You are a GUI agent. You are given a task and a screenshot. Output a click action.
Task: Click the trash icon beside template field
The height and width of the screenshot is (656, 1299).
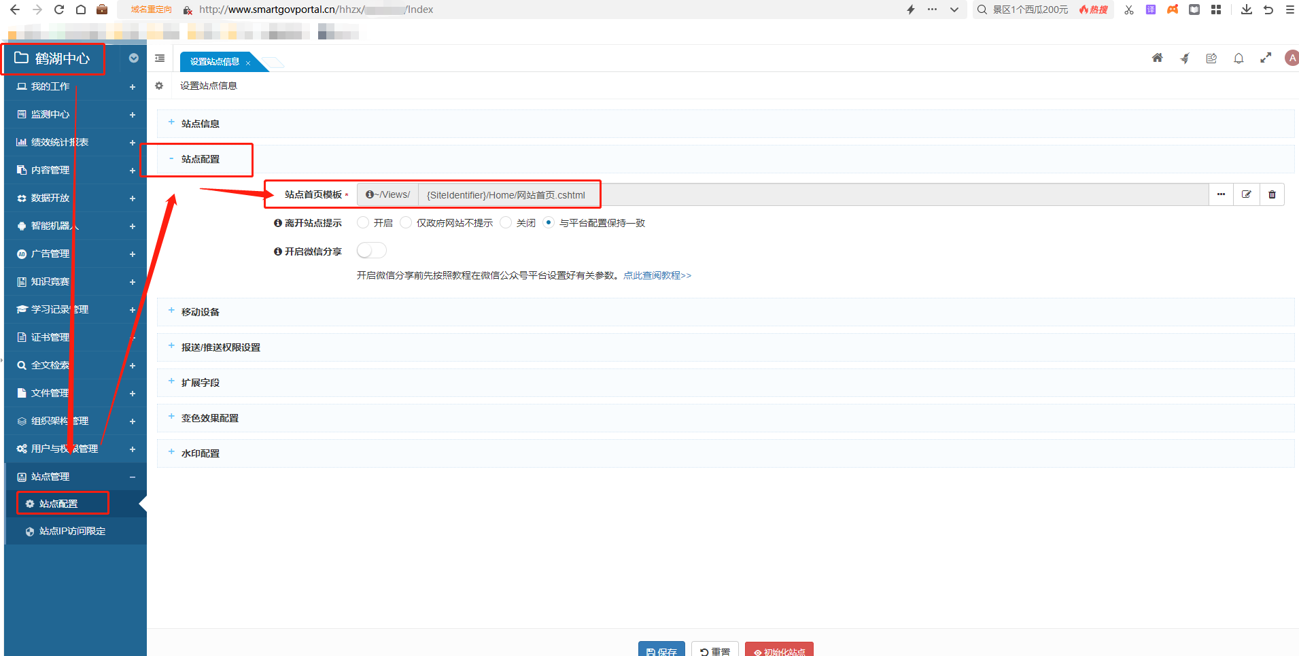pos(1272,195)
